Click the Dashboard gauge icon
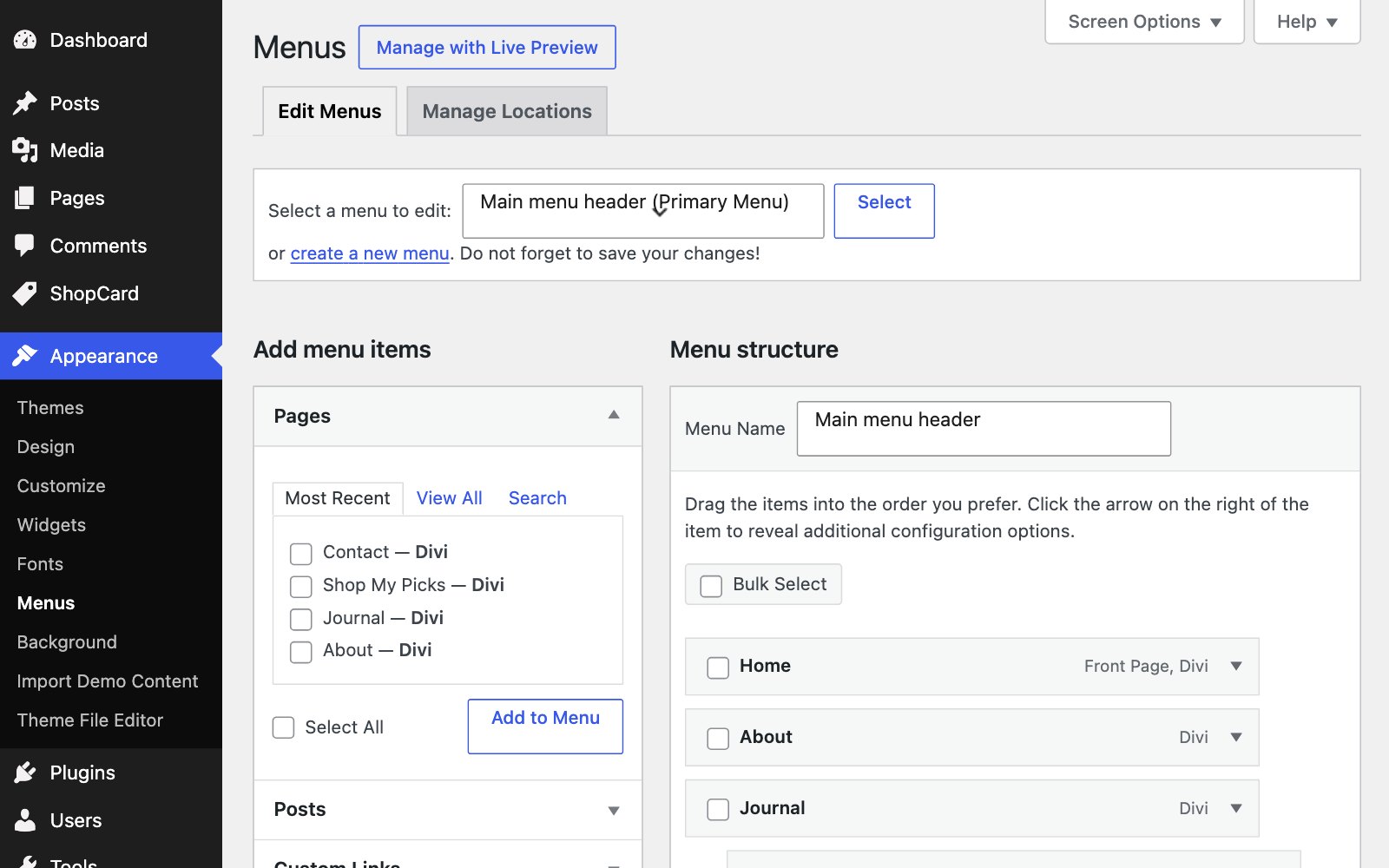This screenshot has height=868, width=1389. (25, 40)
